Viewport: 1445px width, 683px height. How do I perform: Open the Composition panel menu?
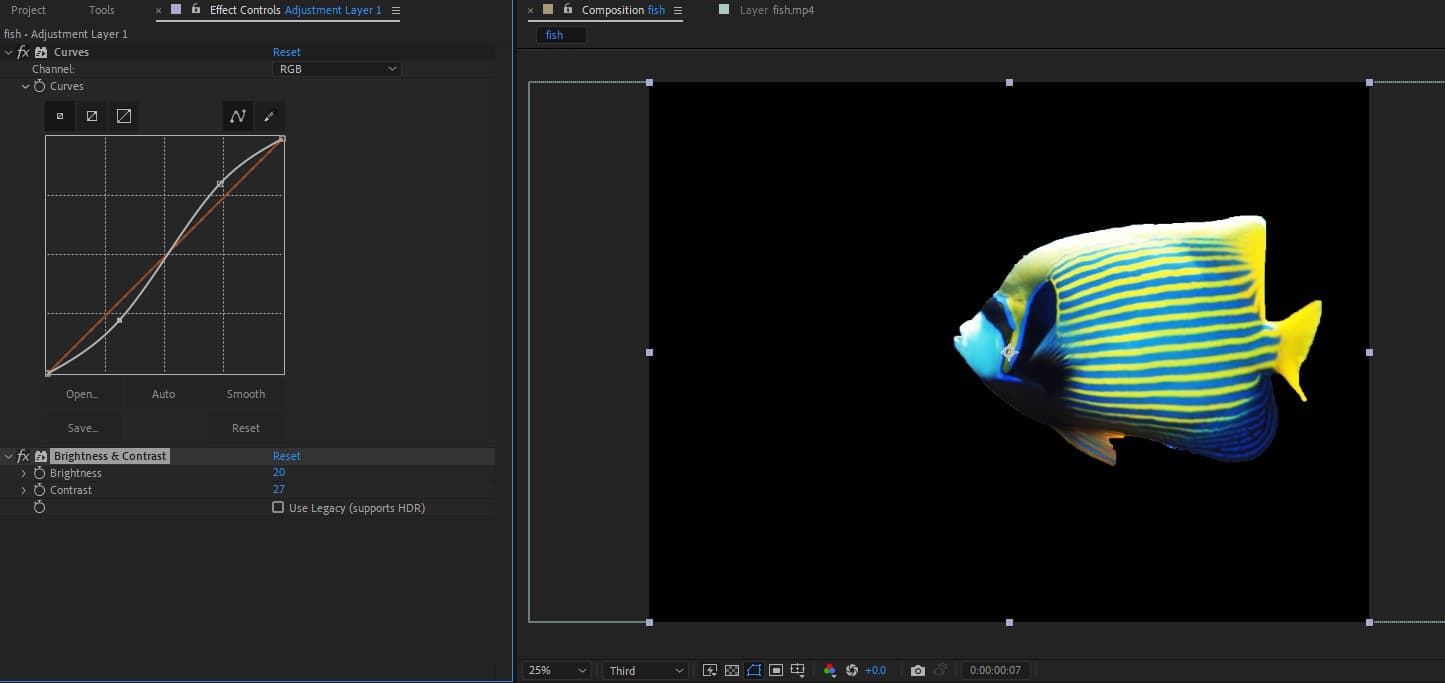click(678, 10)
